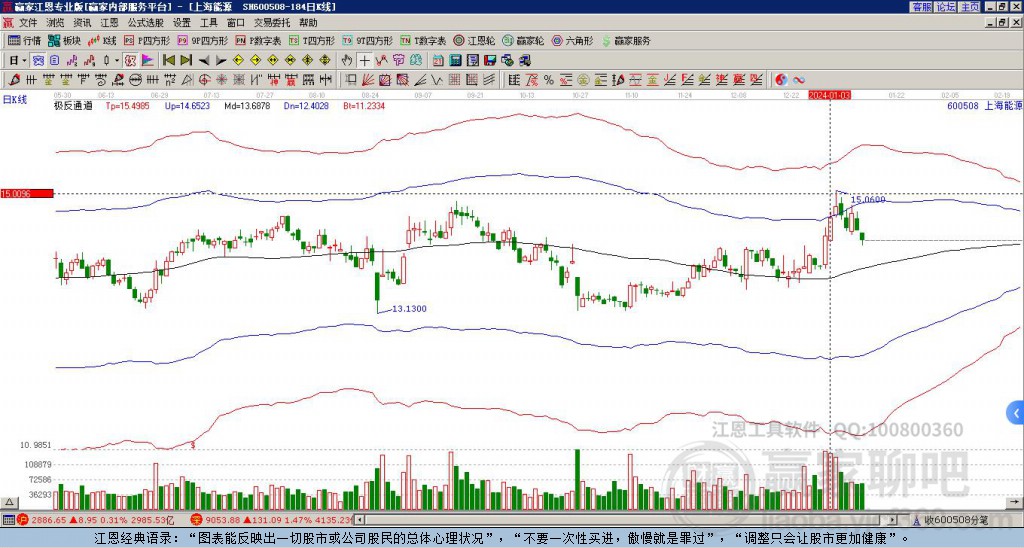Click the blue side panel chevron

pyautogui.click(x=1016, y=413)
